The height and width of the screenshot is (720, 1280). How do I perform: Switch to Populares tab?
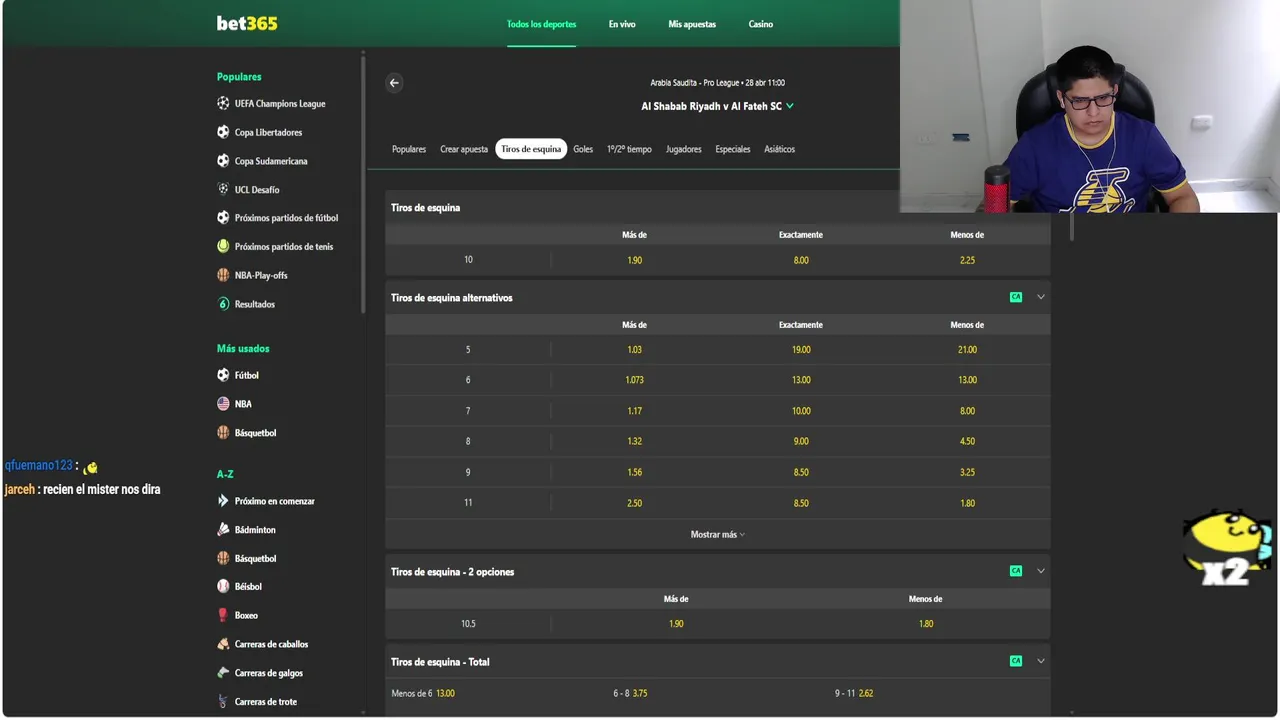click(409, 149)
